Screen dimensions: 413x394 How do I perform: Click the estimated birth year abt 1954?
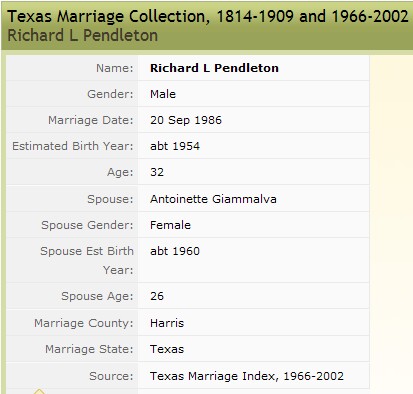(175, 146)
